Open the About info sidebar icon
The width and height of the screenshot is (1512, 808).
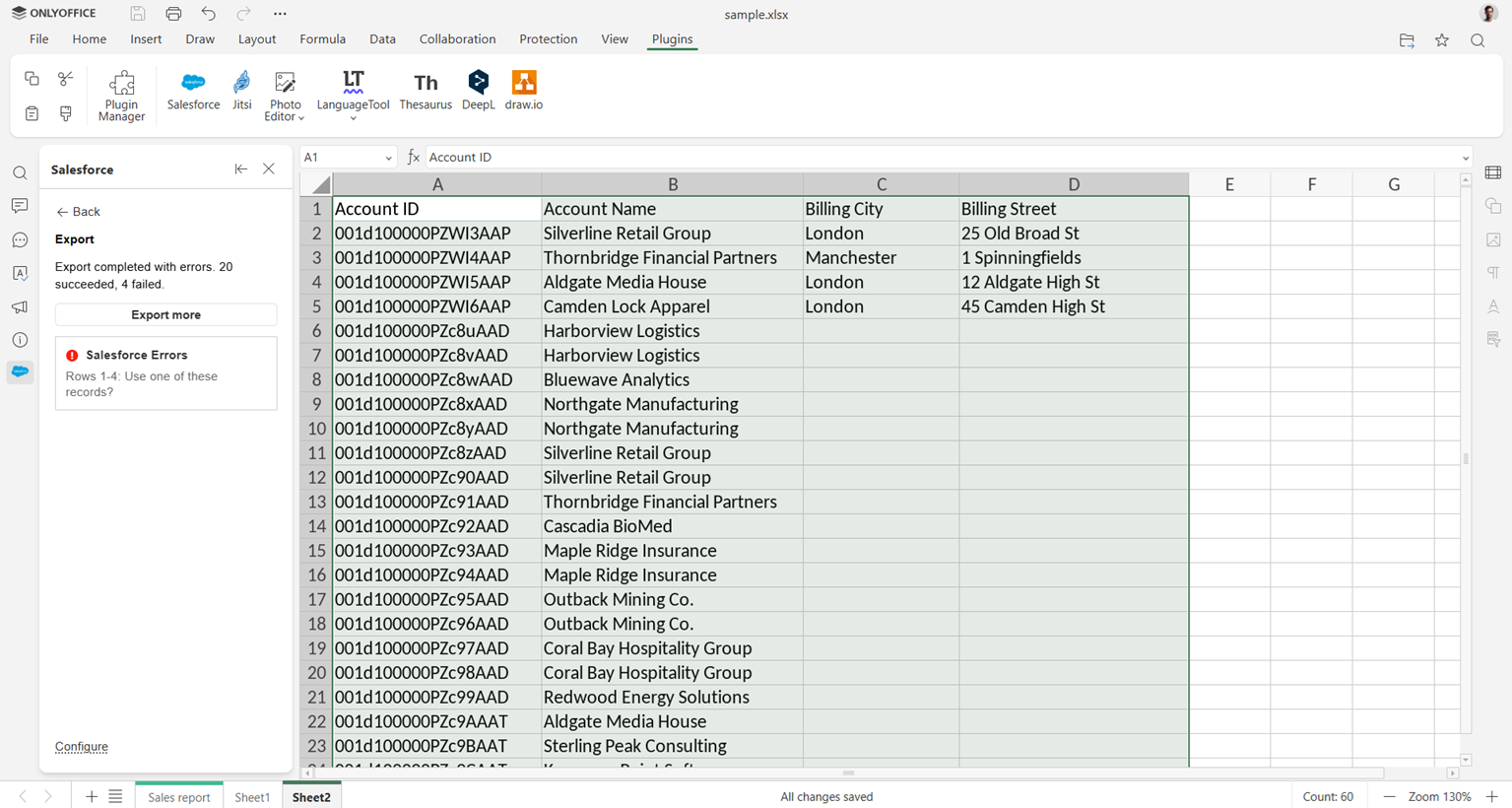[20, 340]
